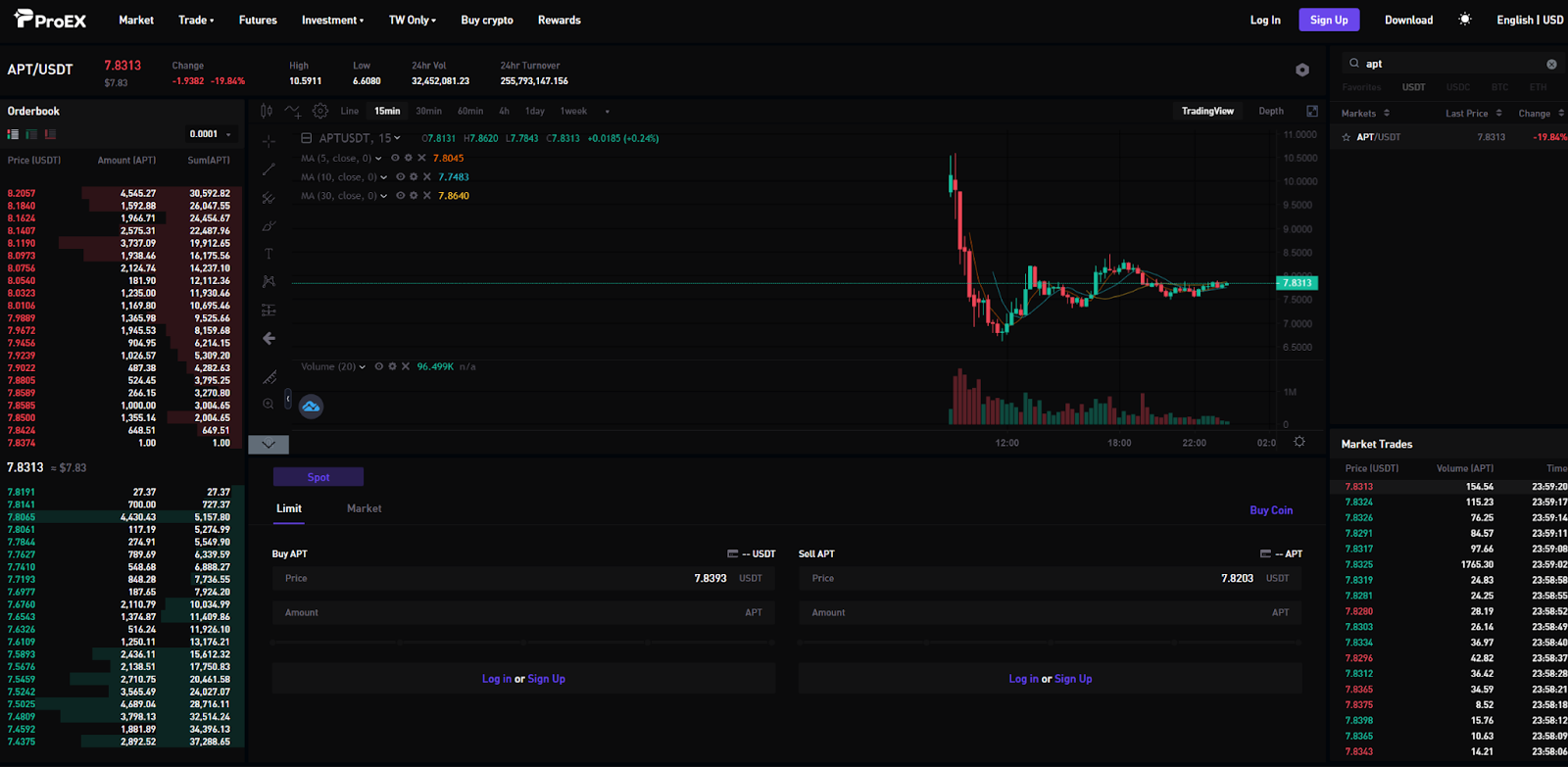
Task: Click the TradingView cloud logo on chart
Action: (311, 406)
